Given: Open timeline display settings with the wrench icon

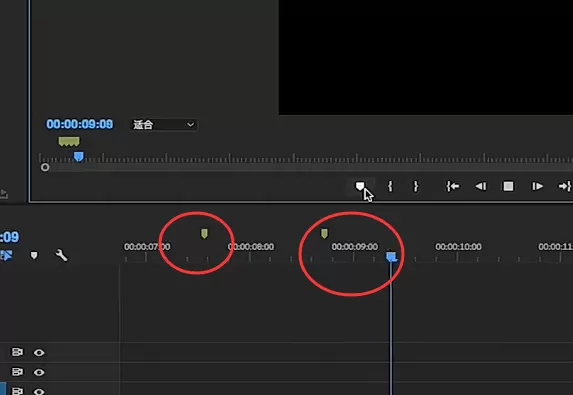Looking at the screenshot, I should click(61, 255).
